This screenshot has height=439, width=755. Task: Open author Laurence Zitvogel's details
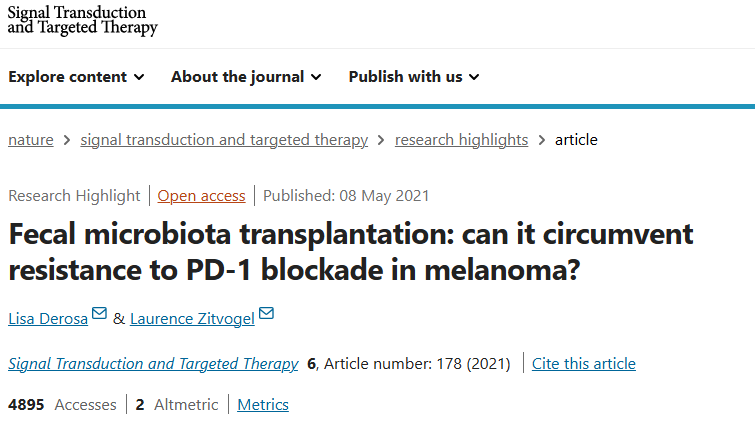pos(192,318)
